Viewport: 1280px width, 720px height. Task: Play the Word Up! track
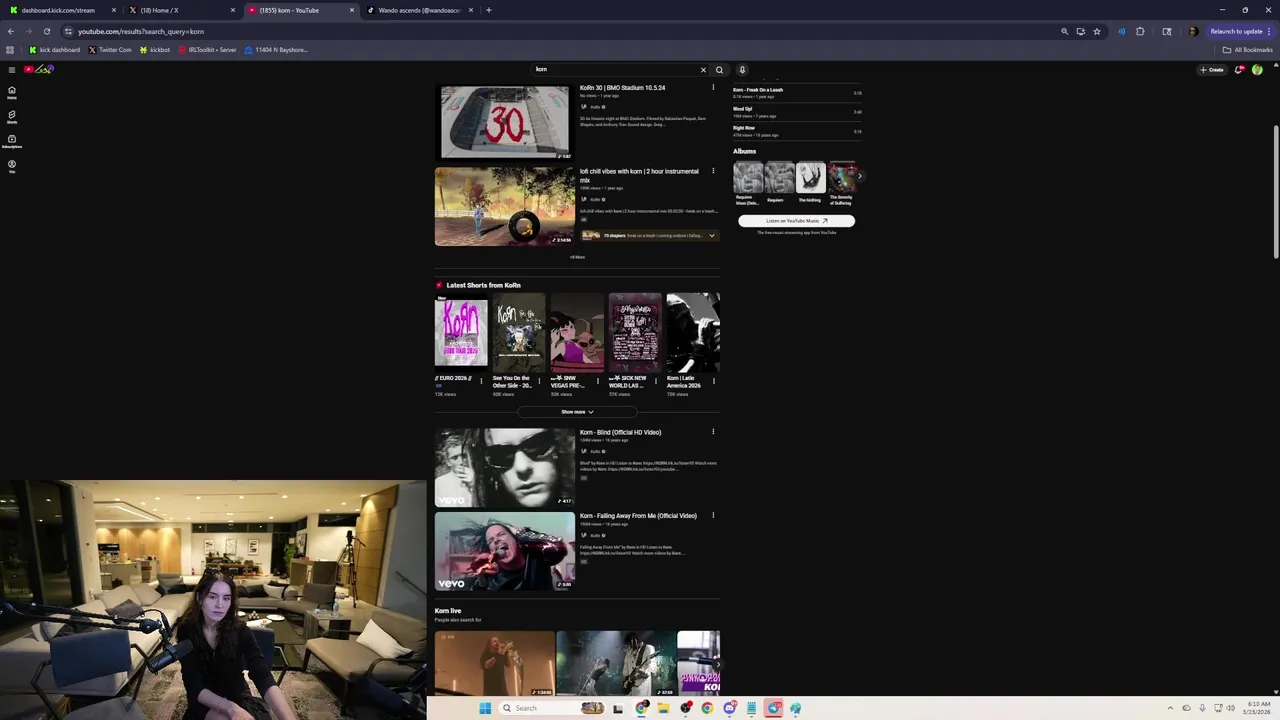pos(797,112)
